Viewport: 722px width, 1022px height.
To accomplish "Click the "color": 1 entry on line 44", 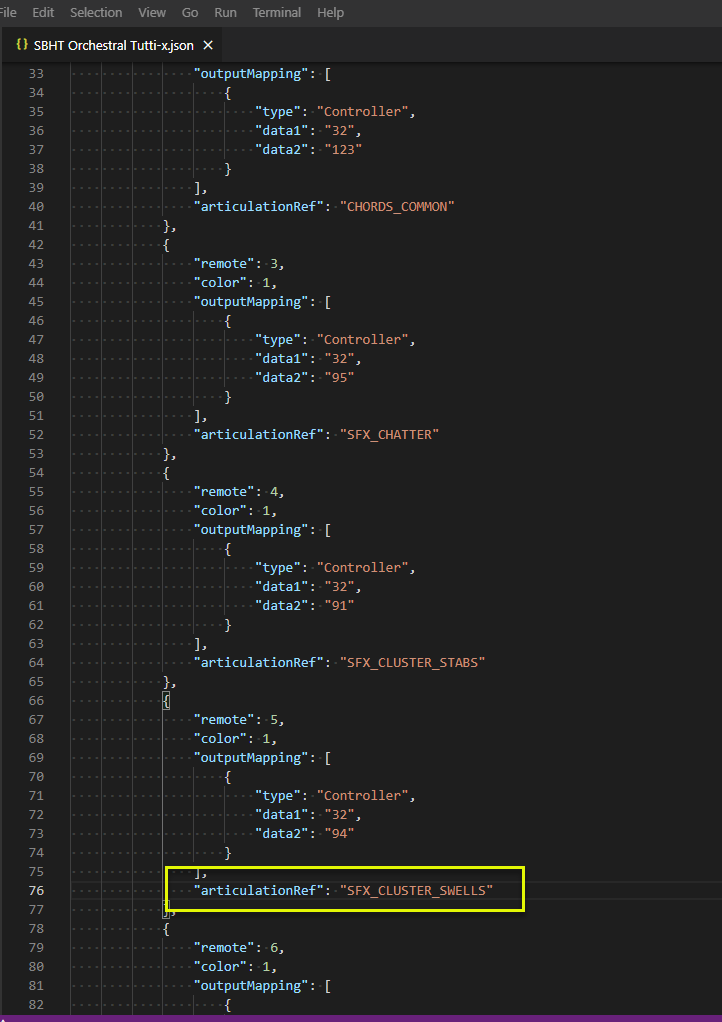I will pos(235,282).
